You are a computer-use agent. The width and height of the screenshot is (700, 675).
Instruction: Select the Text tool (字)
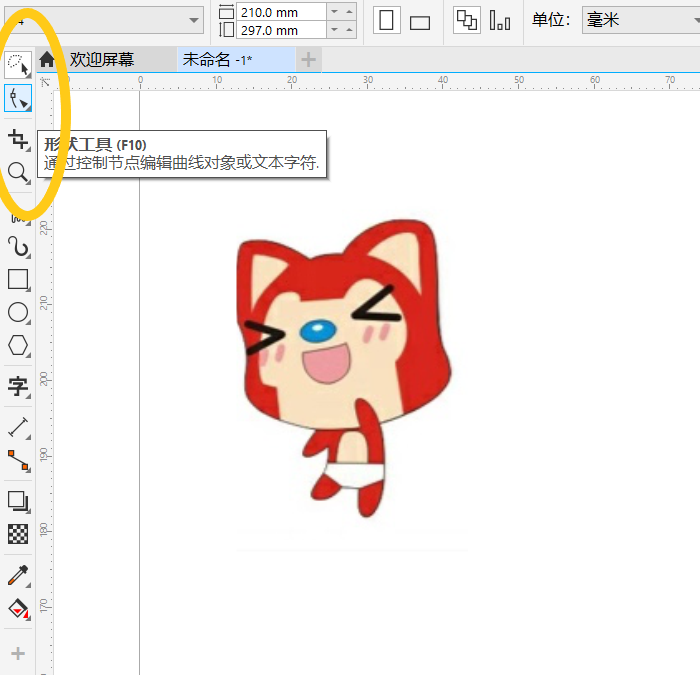click(17, 387)
